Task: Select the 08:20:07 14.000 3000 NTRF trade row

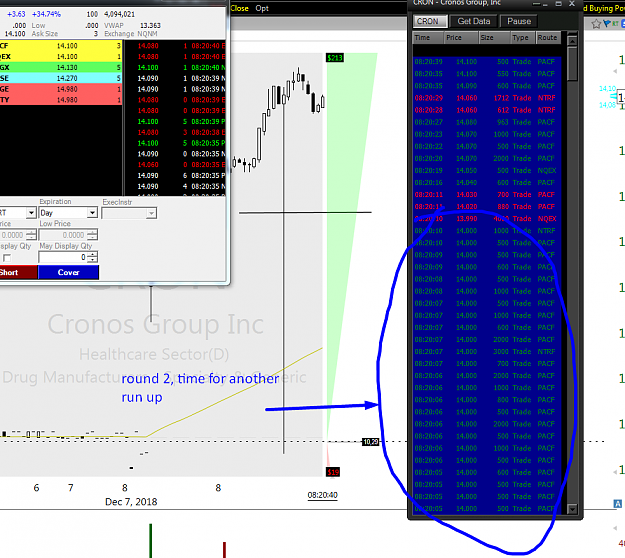Action: [487, 352]
